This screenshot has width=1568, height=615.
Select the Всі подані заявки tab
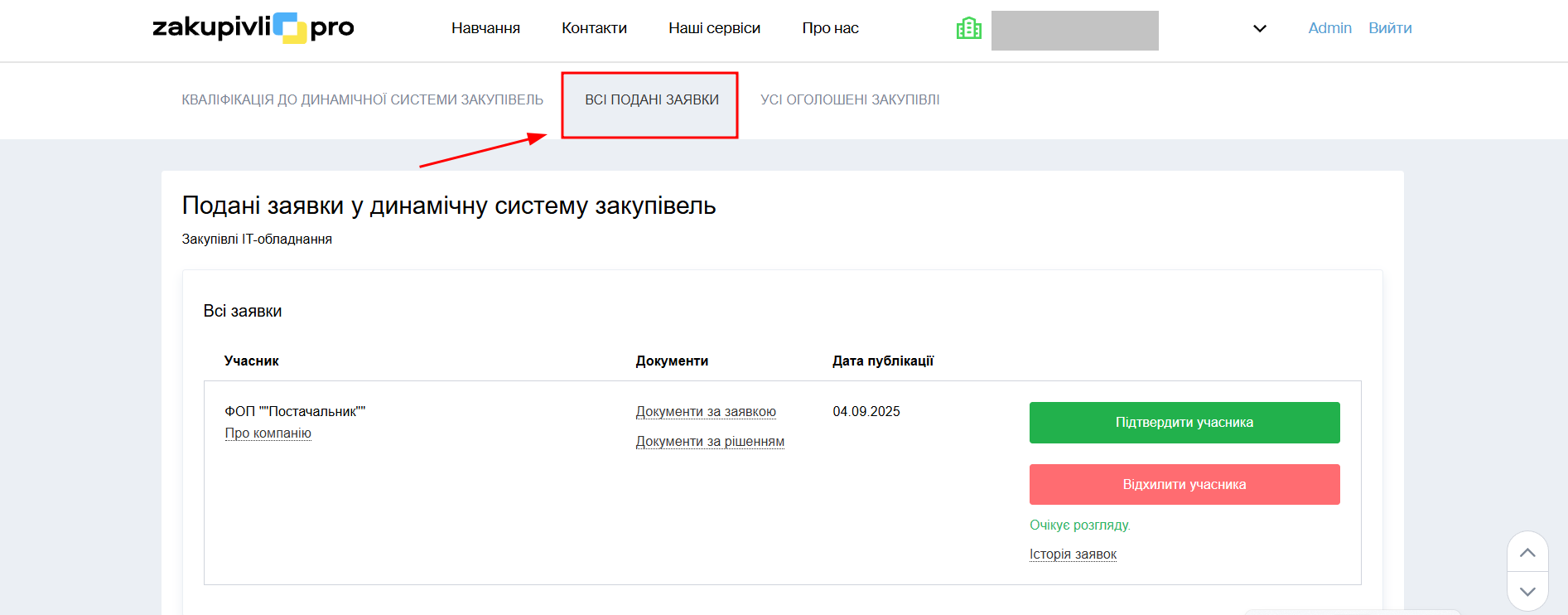tap(651, 100)
